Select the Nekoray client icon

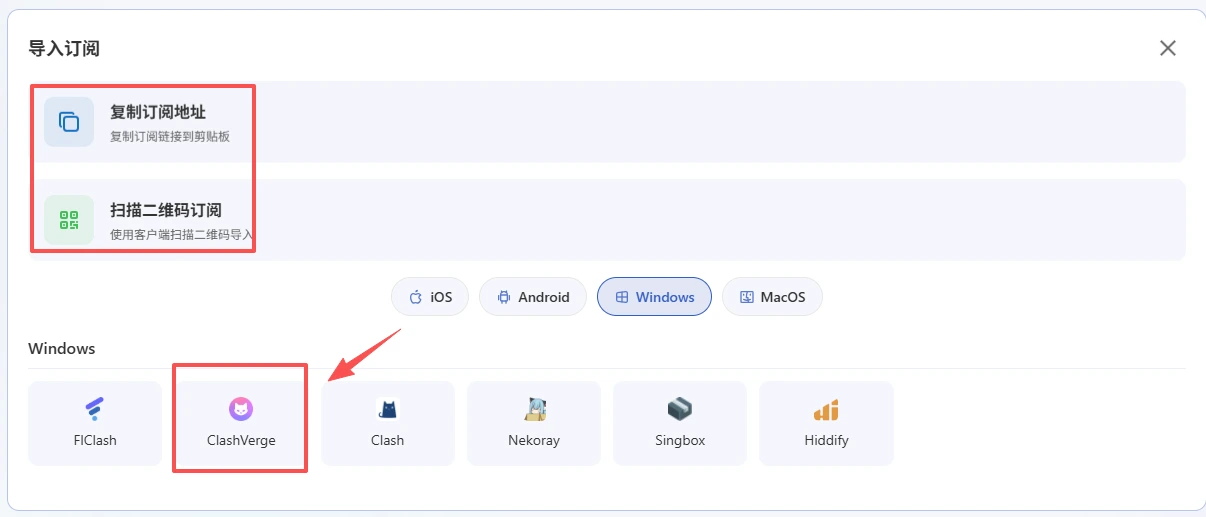534,408
